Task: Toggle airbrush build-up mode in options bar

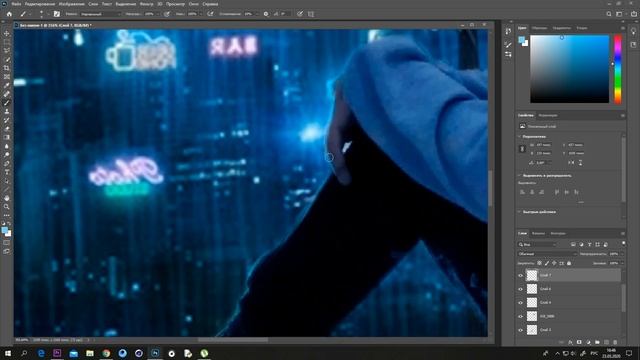Action: coord(210,14)
